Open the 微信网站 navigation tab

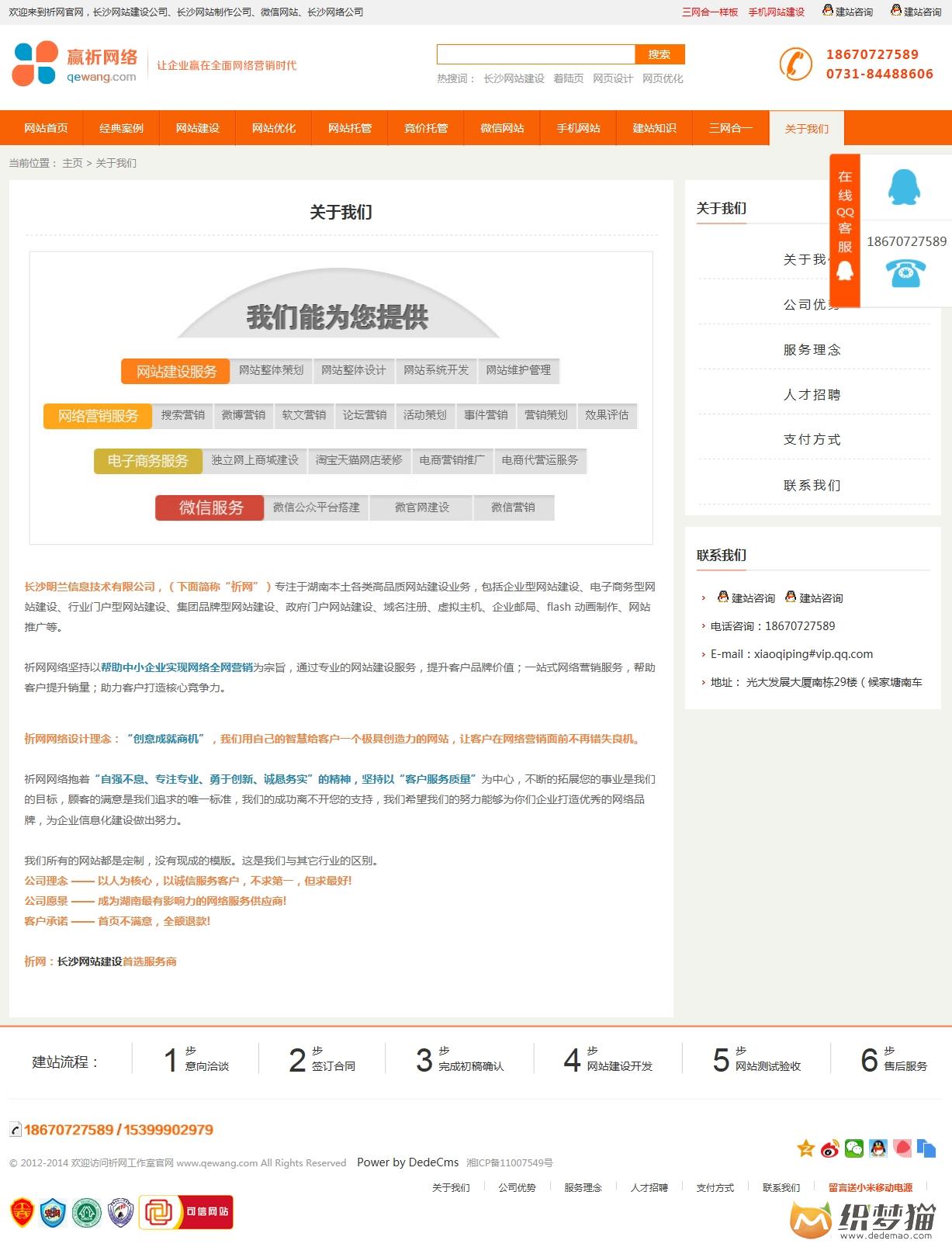(502, 128)
